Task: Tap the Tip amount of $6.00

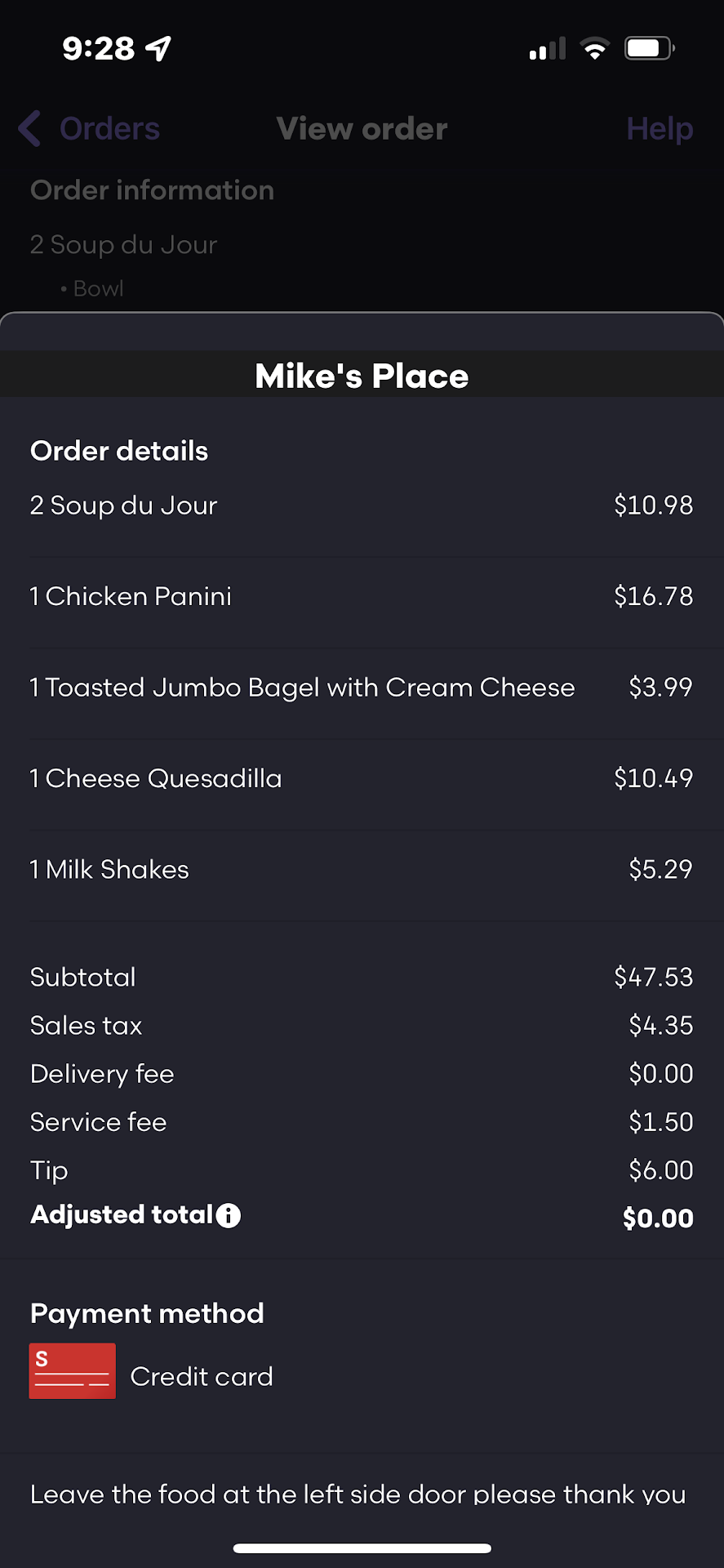Action: (x=660, y=1170)
